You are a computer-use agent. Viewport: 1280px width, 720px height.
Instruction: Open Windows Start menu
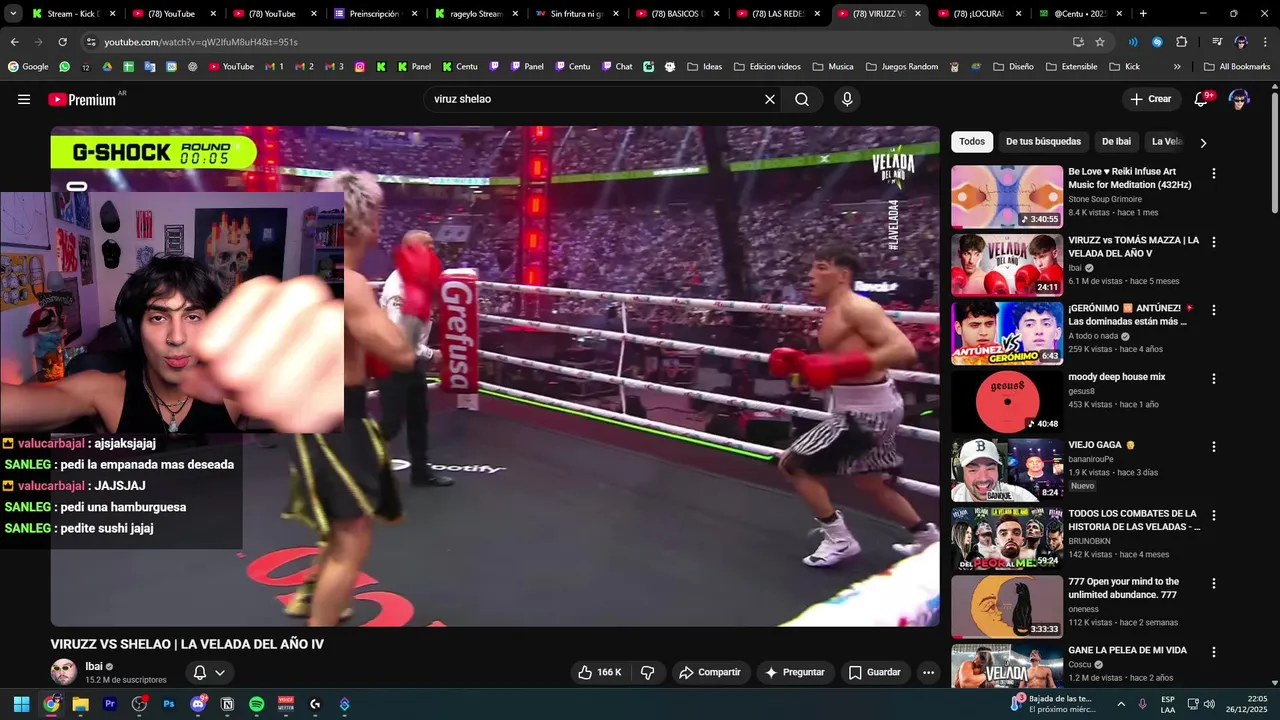tap(21, 704)
